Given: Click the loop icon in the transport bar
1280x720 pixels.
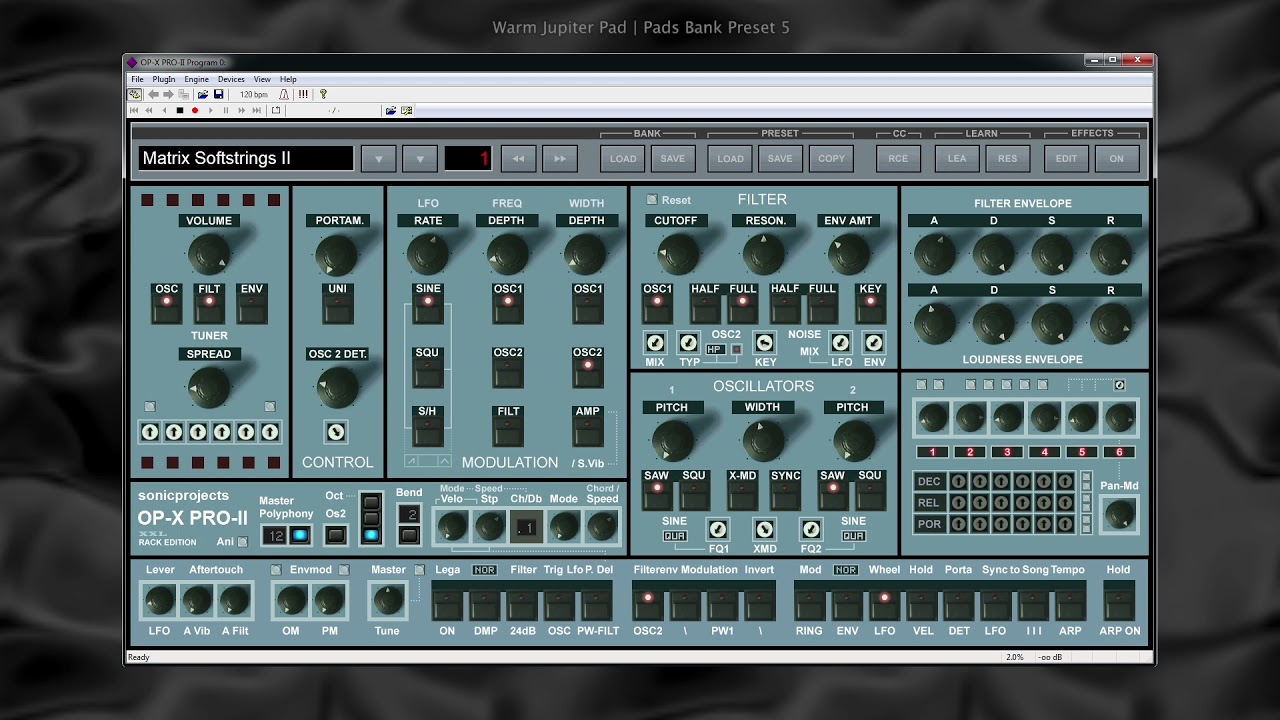Looking at the screenshot, I should [x=276, y=110].
